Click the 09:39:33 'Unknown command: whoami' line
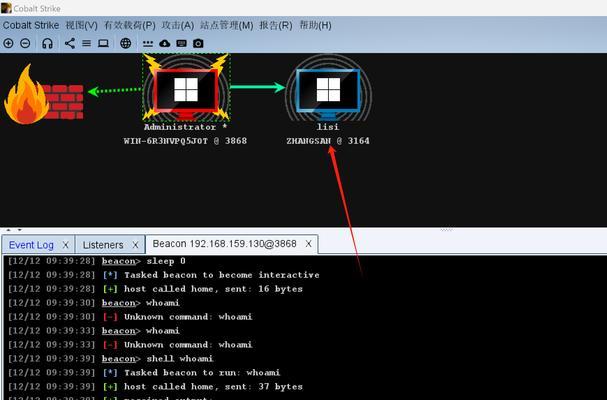This screenshot has width=607, height=400. 130,345
